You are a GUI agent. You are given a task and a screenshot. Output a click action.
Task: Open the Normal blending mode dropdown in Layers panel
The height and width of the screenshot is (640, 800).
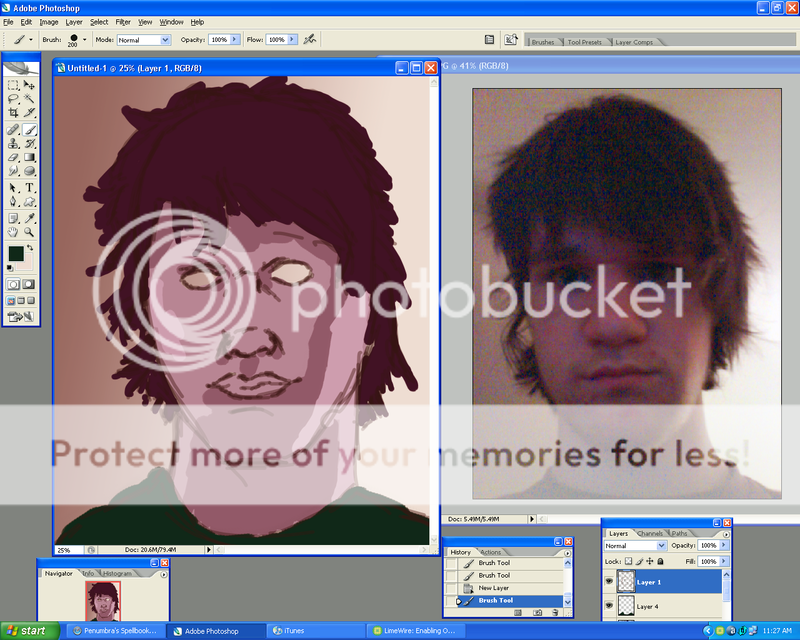[661, 545]
